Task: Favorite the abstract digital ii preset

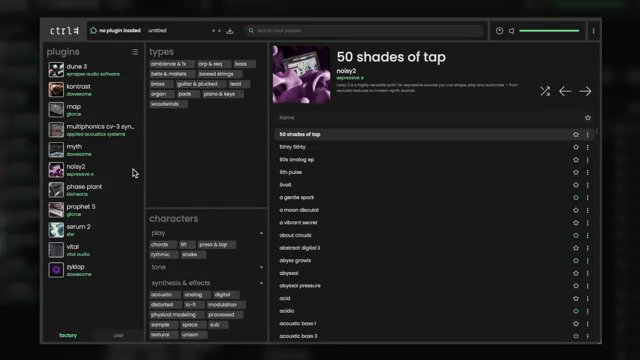Action: pyautogui.click(x=576, y=248)
